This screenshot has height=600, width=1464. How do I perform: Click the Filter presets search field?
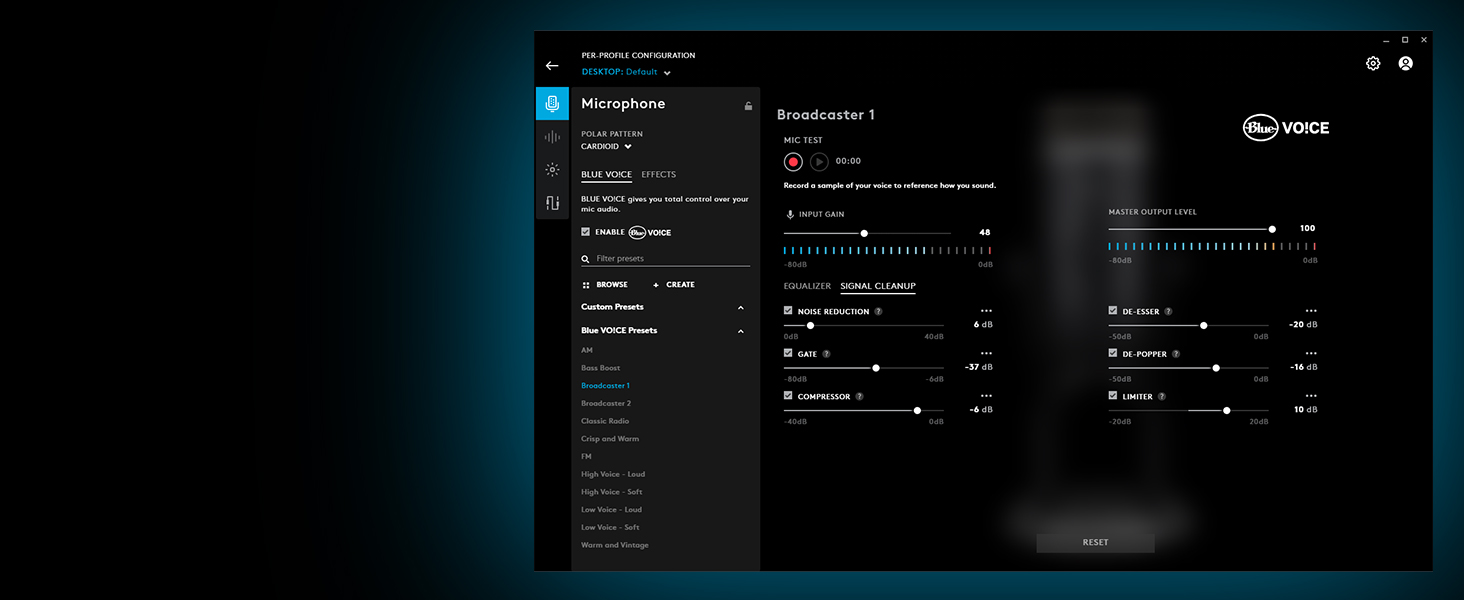click(670, 259)
